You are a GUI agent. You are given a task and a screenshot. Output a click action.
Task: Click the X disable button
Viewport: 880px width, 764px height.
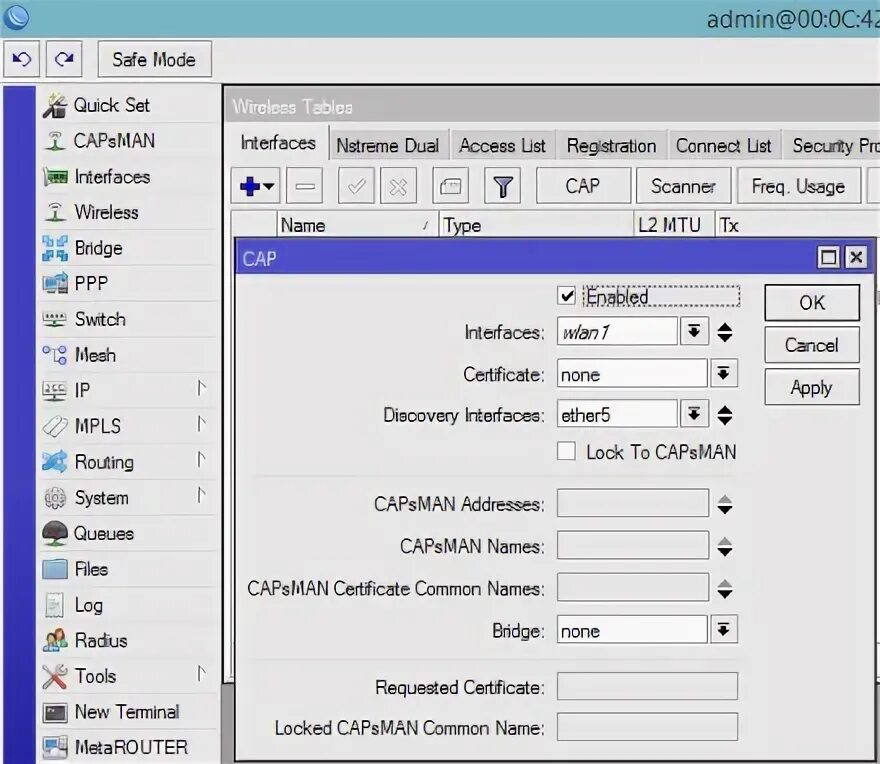(398, 186)
